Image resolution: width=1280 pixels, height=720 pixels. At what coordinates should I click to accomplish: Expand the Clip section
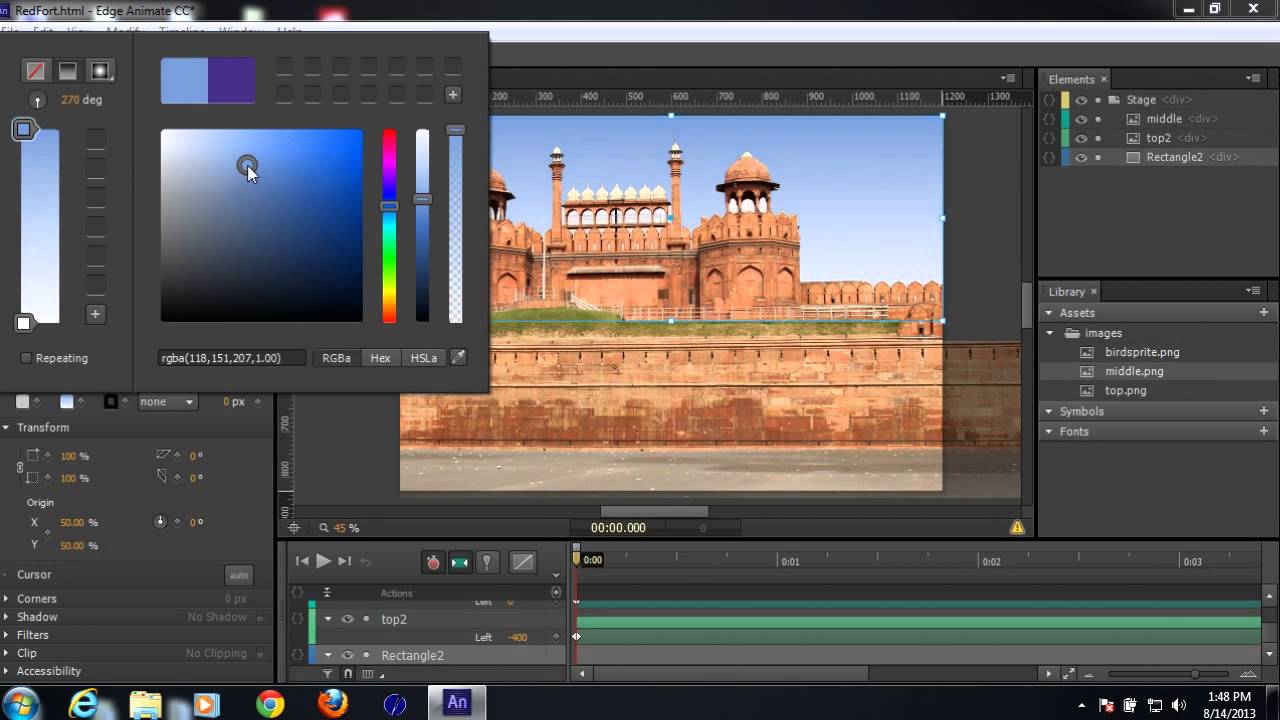(x=6, y=653)
